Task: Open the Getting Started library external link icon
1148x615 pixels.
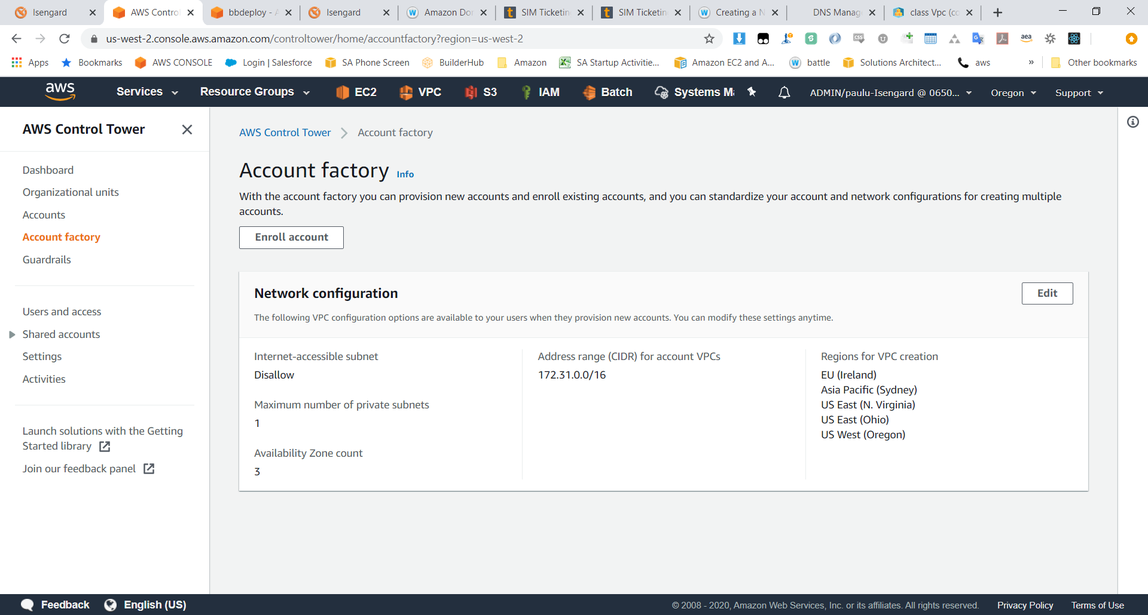Action: click(x=105, y=447)
